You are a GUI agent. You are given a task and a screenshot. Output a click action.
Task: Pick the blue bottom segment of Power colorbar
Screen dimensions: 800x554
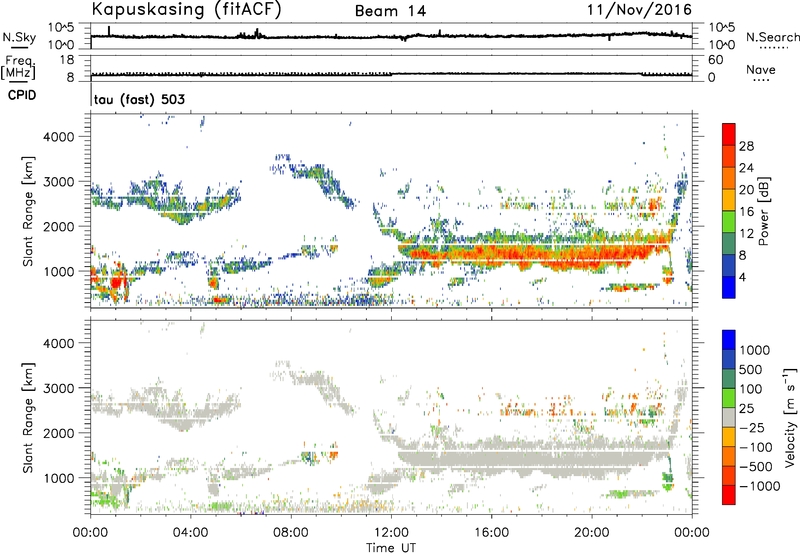point(729,287)
